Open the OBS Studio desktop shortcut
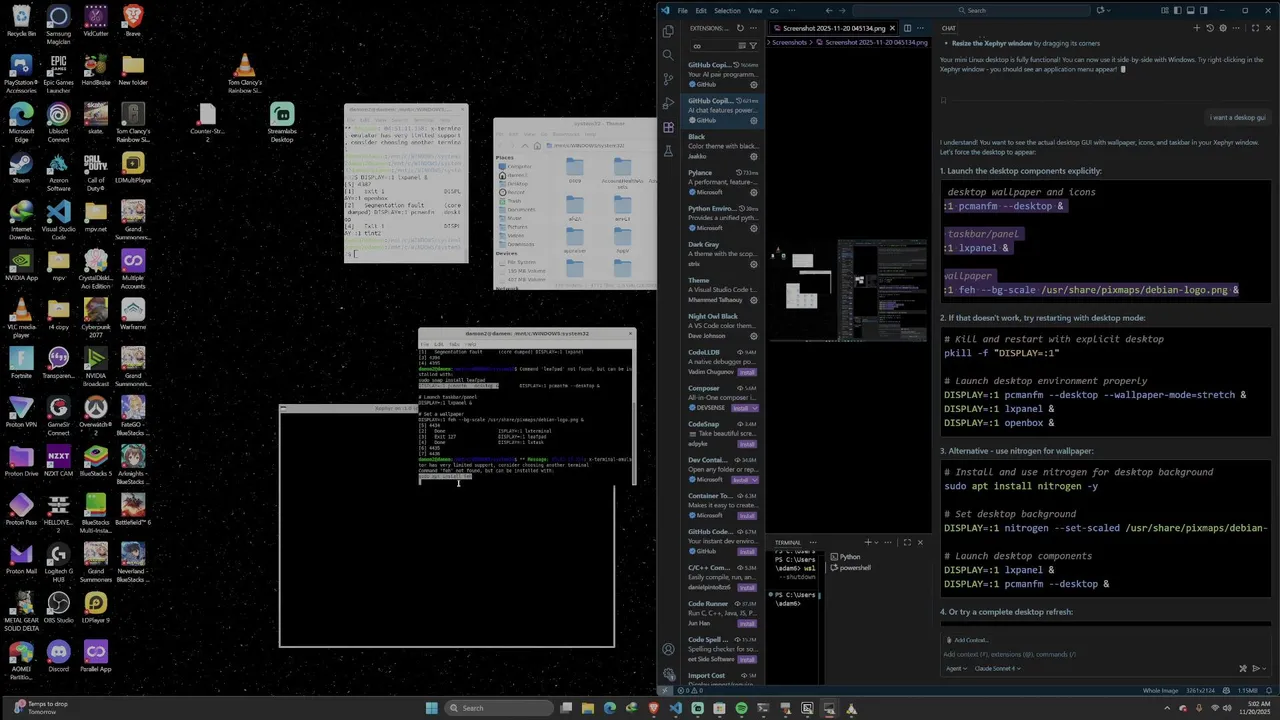The image size is (1280, 720). point(58,607)
